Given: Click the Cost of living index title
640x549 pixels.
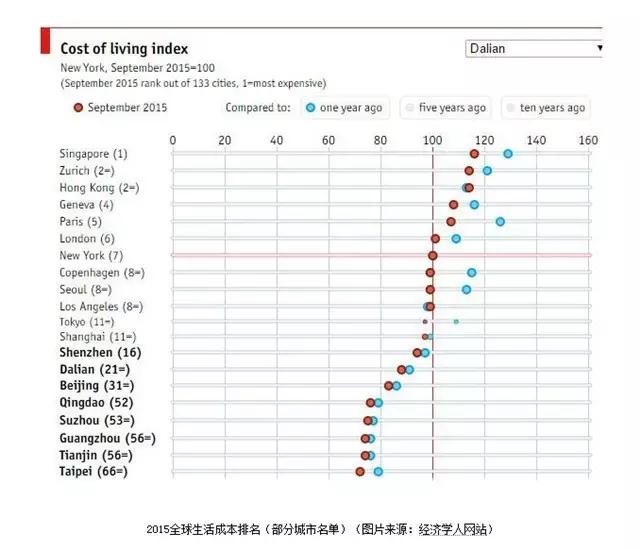Looking at the screenshot, I should coord(124,48).
